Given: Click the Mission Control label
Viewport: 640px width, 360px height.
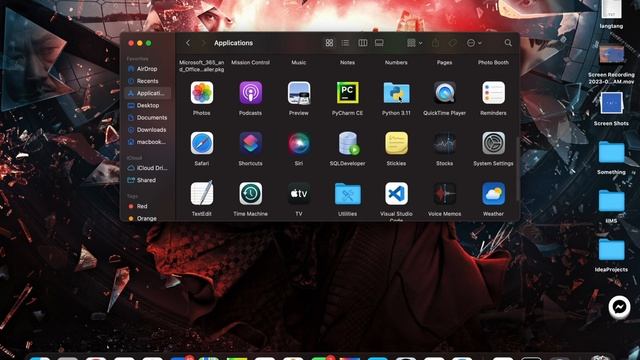Looking at the screenshot, I should pyautogui.click(x=250, y=62).
